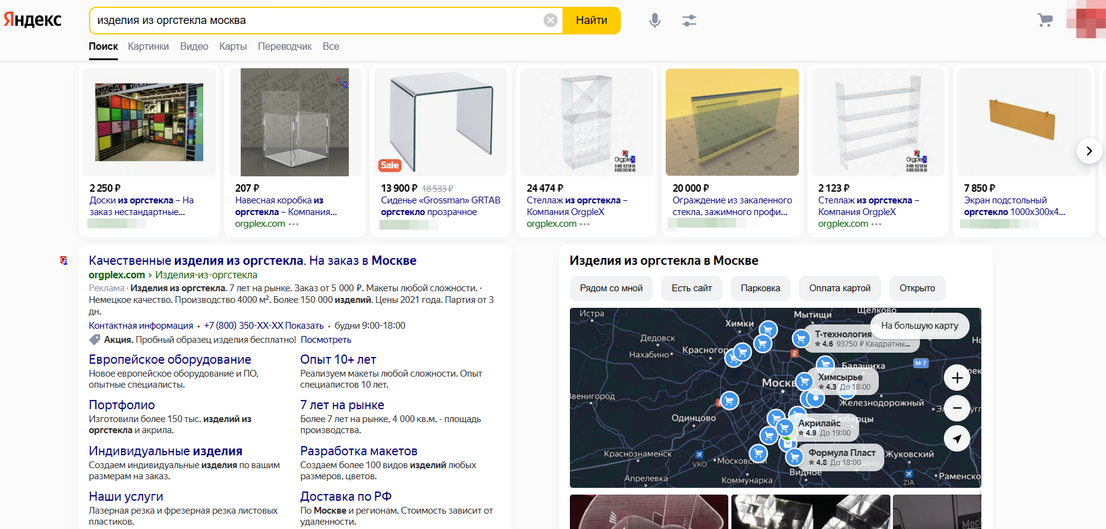Open options dots next to orgplex.com under Навесная коробка
The image size is (1106, 529).
click(x=293, y=224)
